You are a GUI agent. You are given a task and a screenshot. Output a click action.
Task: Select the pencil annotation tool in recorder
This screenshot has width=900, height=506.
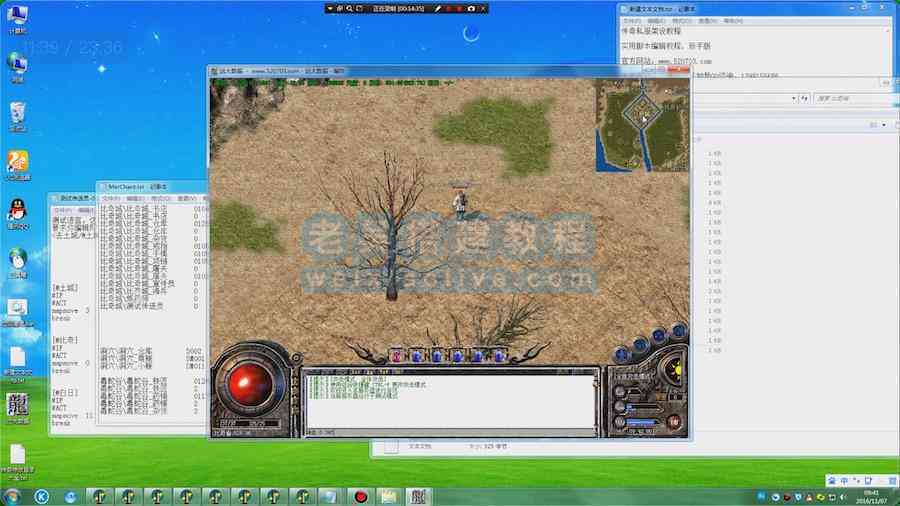[437, 9]
